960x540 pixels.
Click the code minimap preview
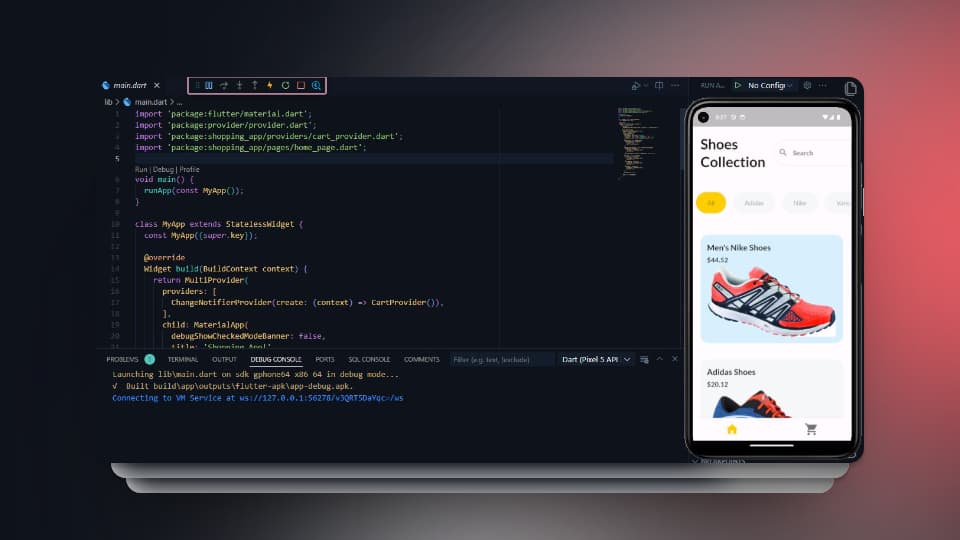(x=637, y=142)
